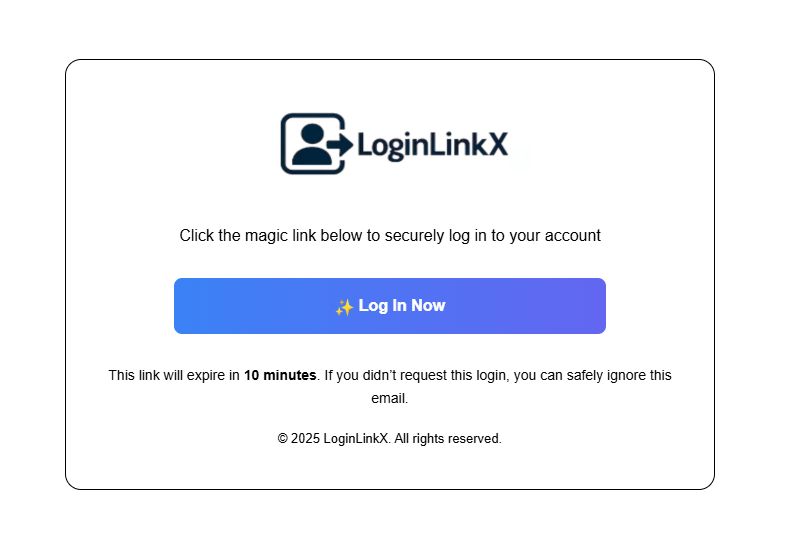Click "LoginLinkX" in the copyright footer

point(357,439)
